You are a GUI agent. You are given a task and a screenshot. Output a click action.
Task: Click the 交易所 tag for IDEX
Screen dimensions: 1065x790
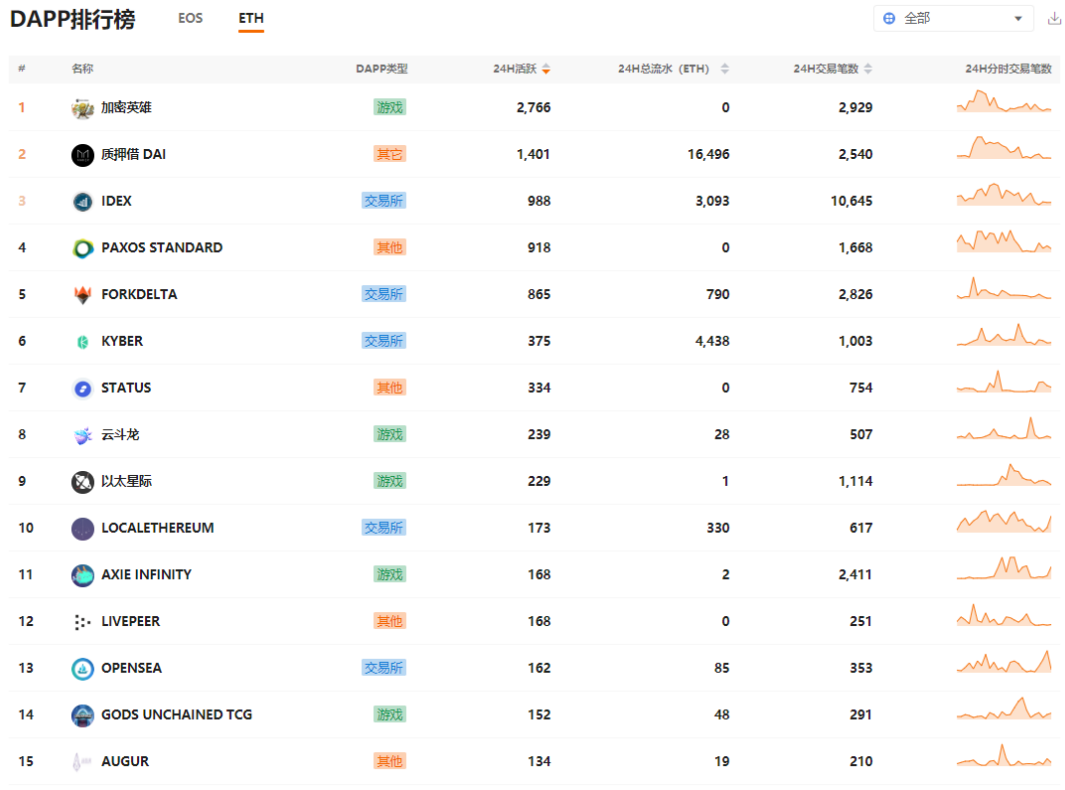coord(384,201)
